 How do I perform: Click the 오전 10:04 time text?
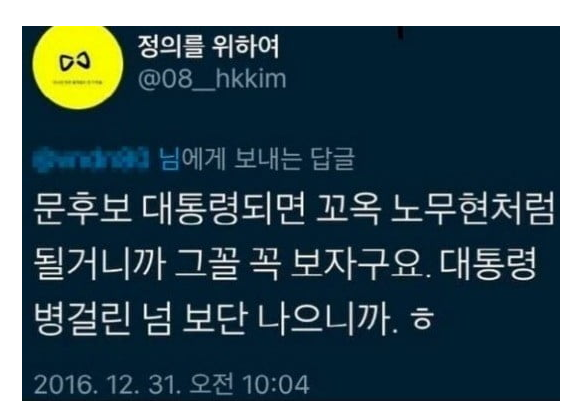click(x=249, y=385)
